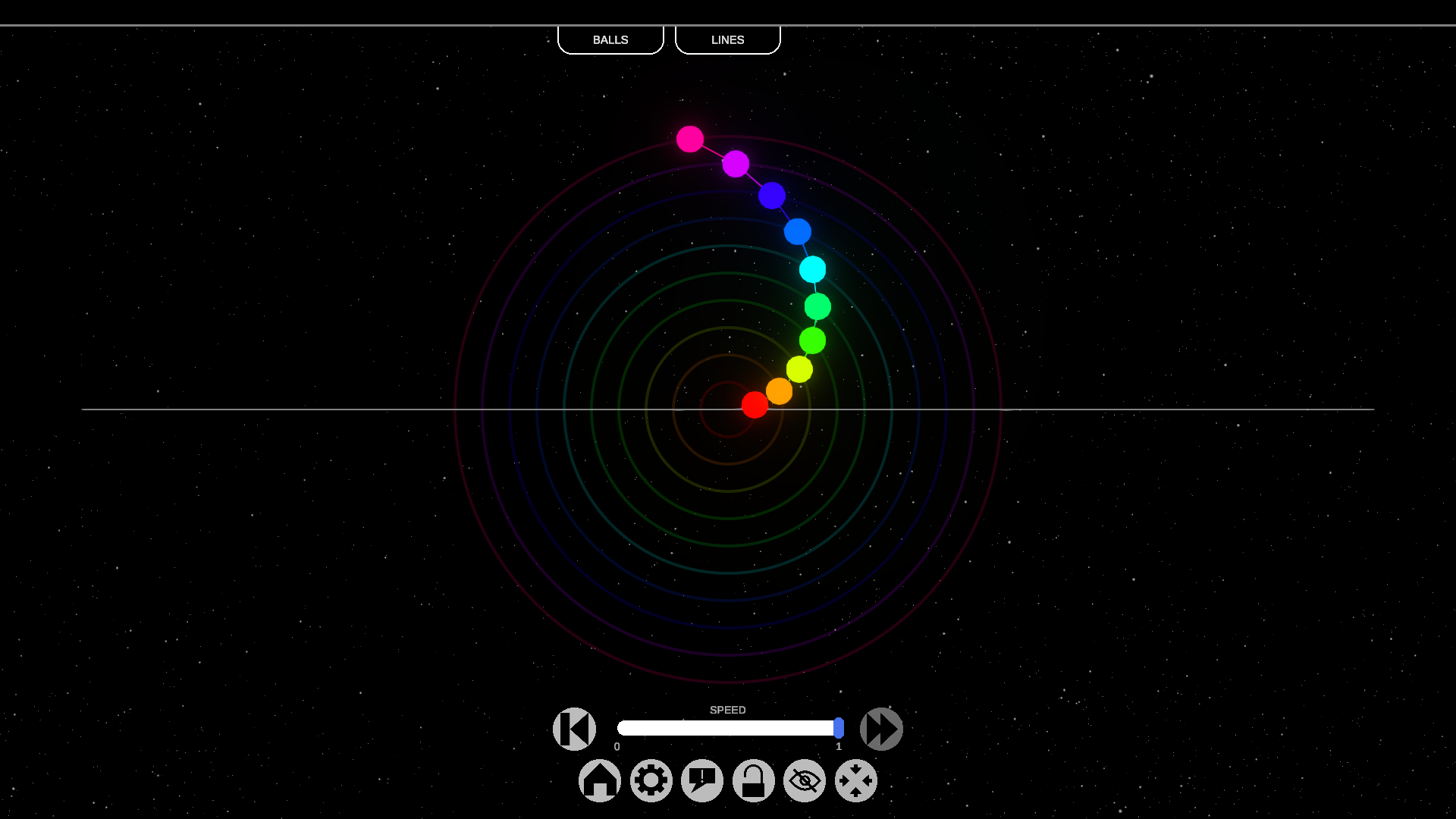This screenshot has width=1456, height=819.
Task: Open the LINES dropdown panel
Action: (727, 39)
